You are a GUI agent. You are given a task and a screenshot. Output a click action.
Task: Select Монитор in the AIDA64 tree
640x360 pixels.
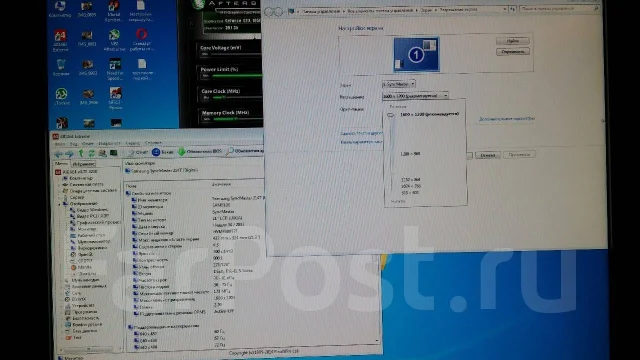pos(83,229)
